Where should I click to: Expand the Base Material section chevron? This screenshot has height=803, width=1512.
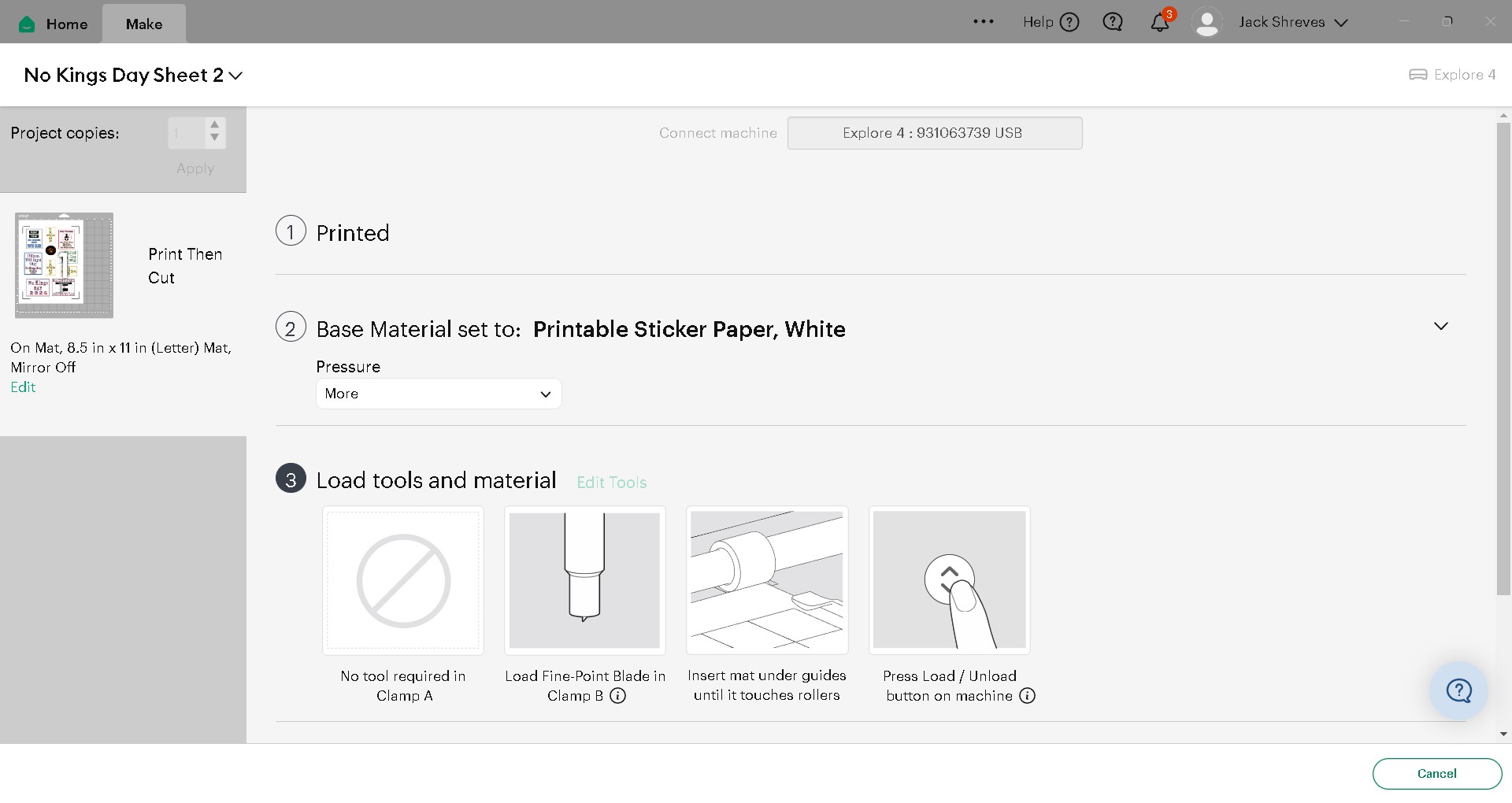[x=1440, y=327]
